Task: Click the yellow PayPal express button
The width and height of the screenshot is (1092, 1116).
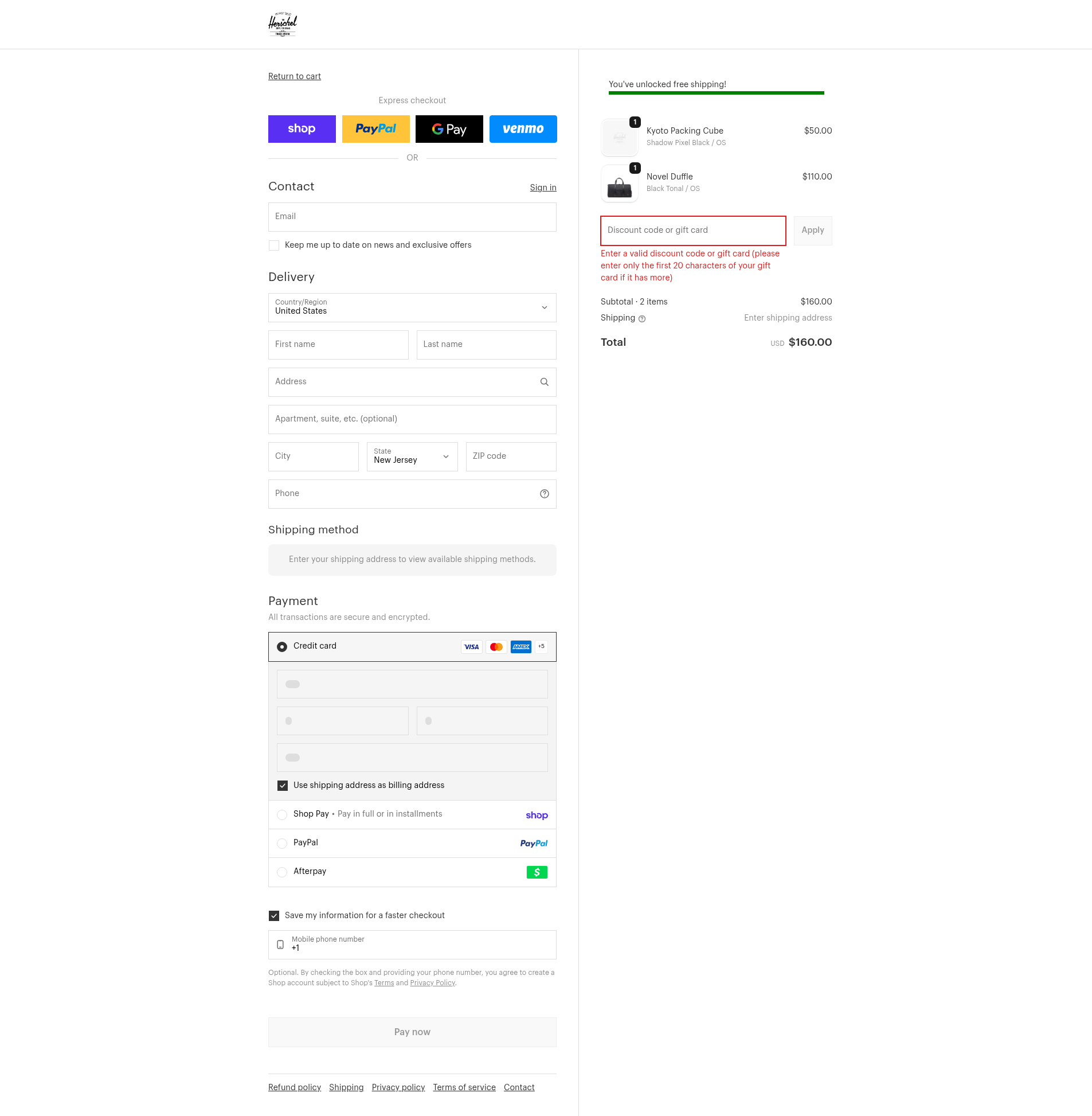Action: pos(375,129)
